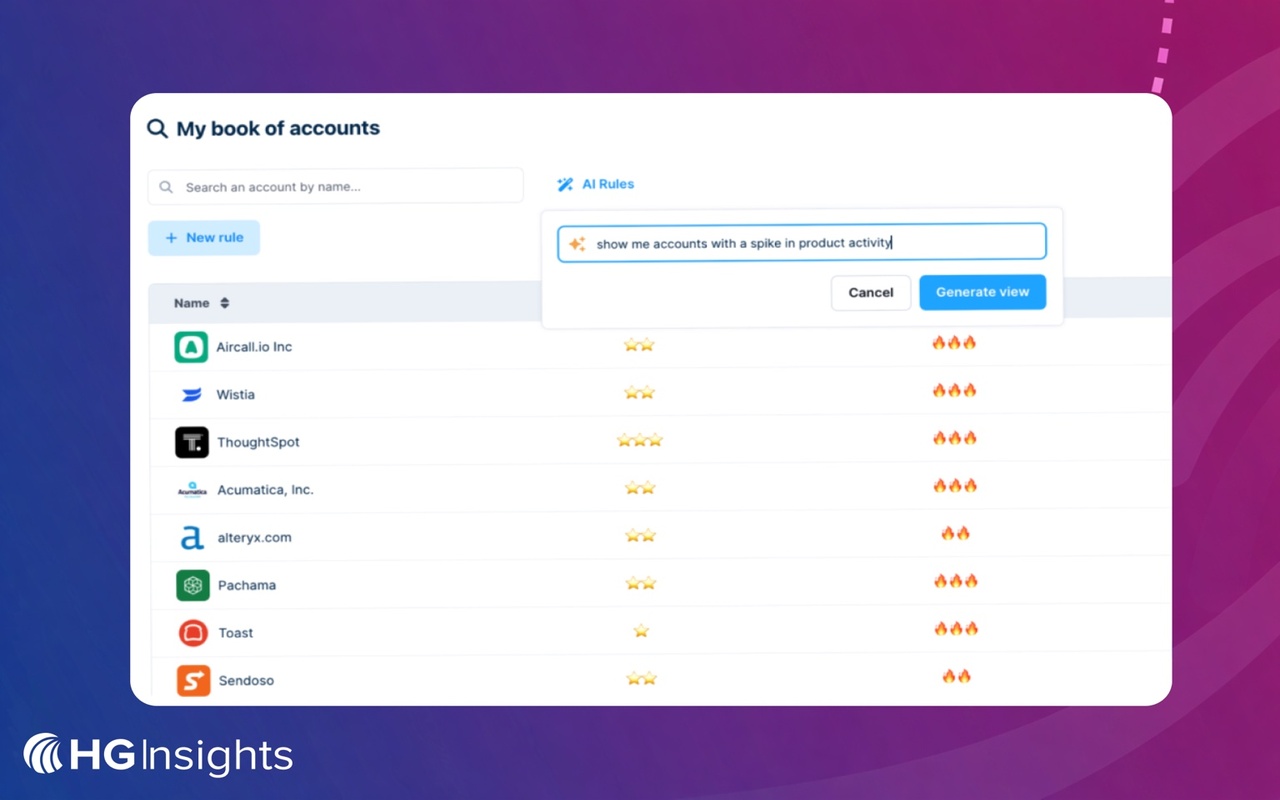
Task: Click the Acumatica logo icon
Action: (192, 490)
